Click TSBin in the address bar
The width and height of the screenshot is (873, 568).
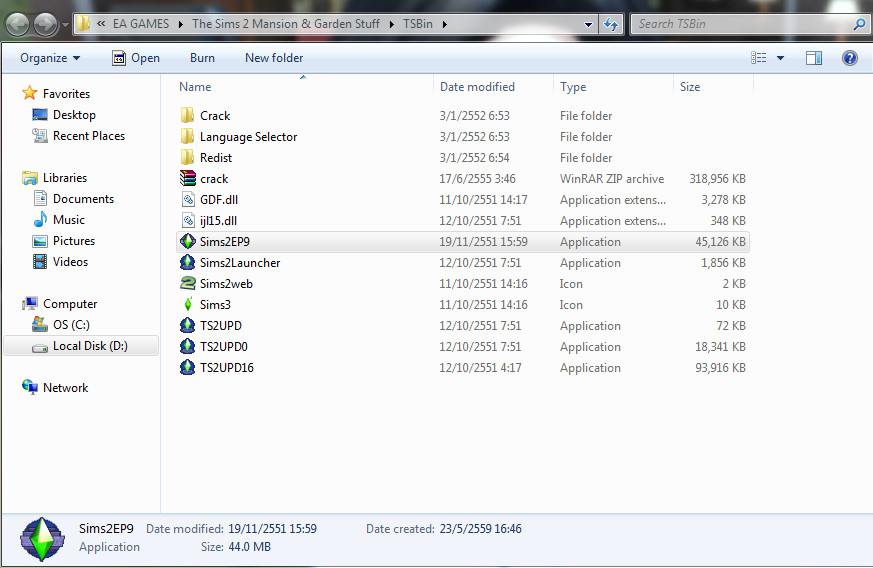tap(418, 24)
